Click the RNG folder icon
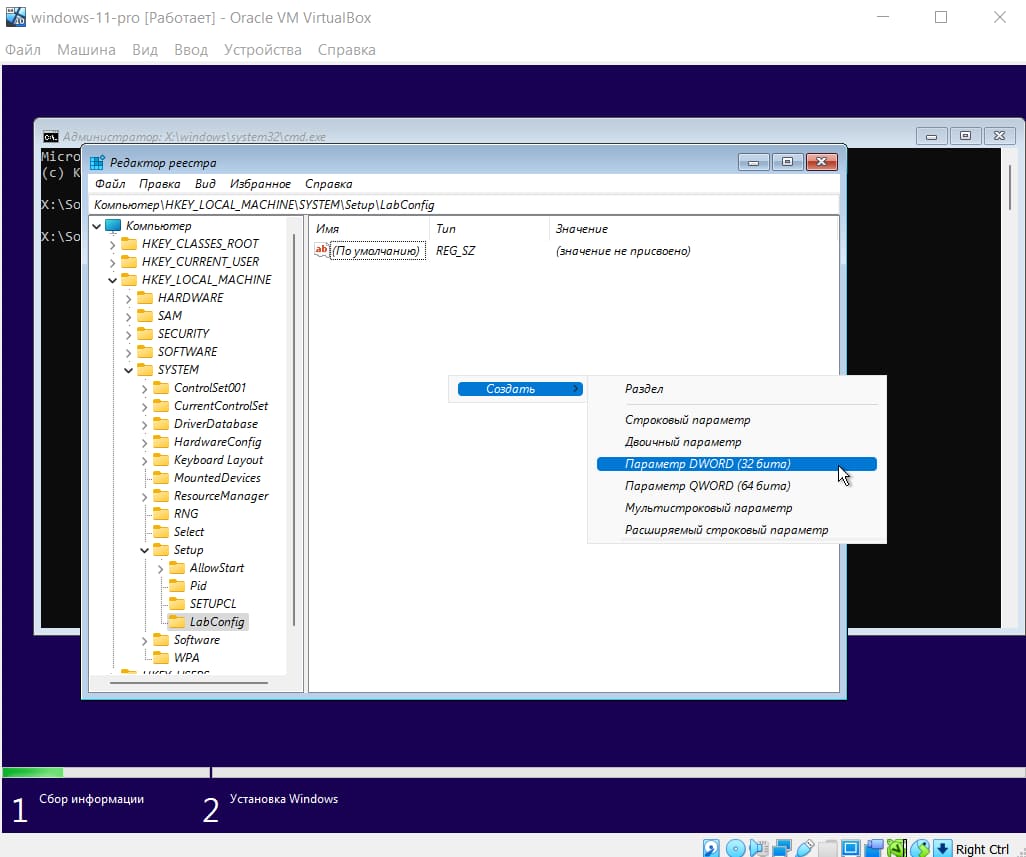The height and width of the screenshot is (857, 1026). (x=161, y=514)
